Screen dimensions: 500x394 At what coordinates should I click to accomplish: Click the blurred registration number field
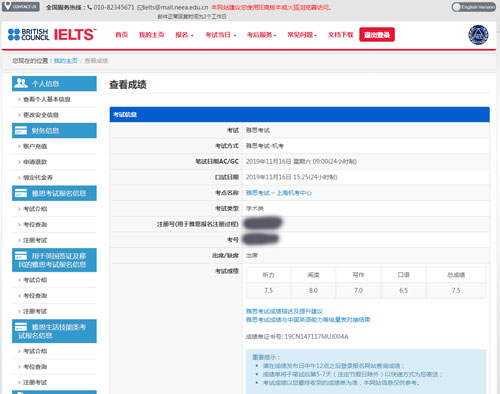pos(263,222)
